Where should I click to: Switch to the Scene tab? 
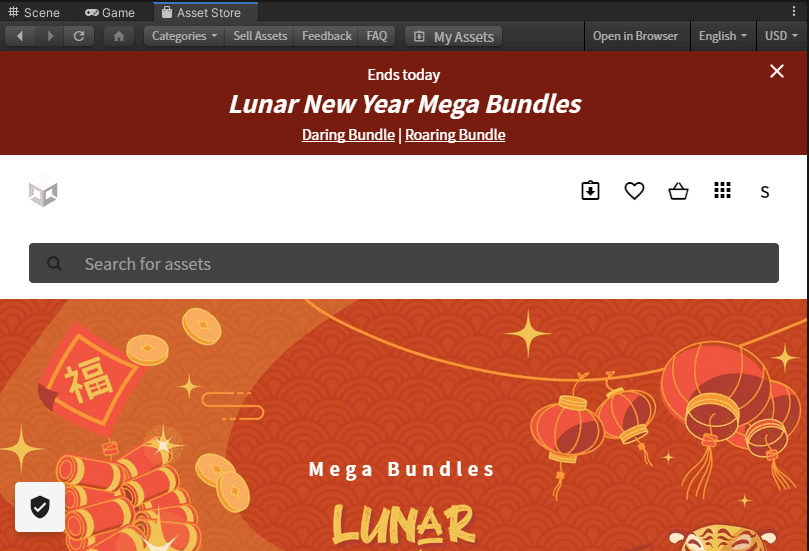pos(34,12)
